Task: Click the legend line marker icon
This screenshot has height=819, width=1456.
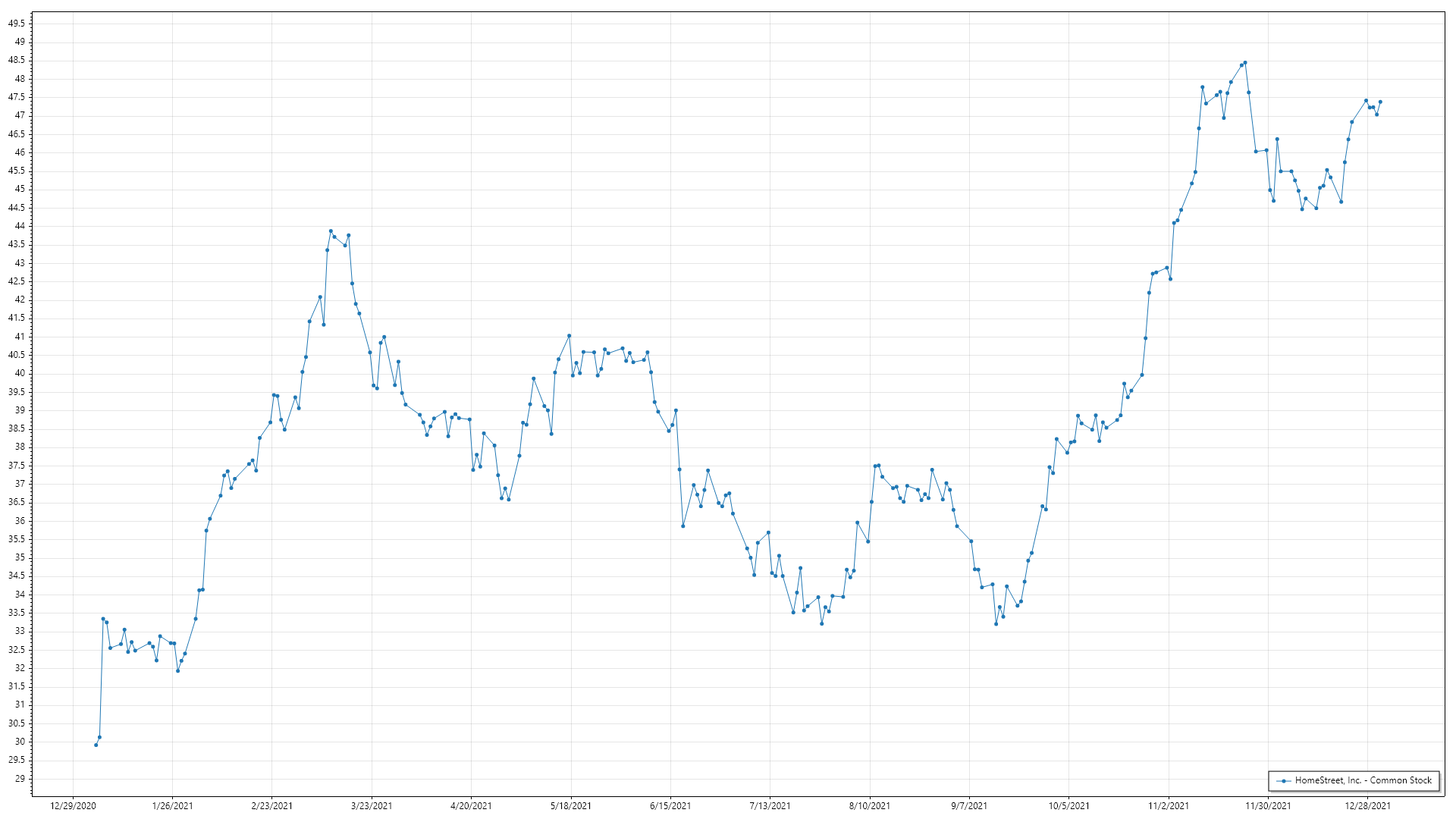Action: 1283,781
